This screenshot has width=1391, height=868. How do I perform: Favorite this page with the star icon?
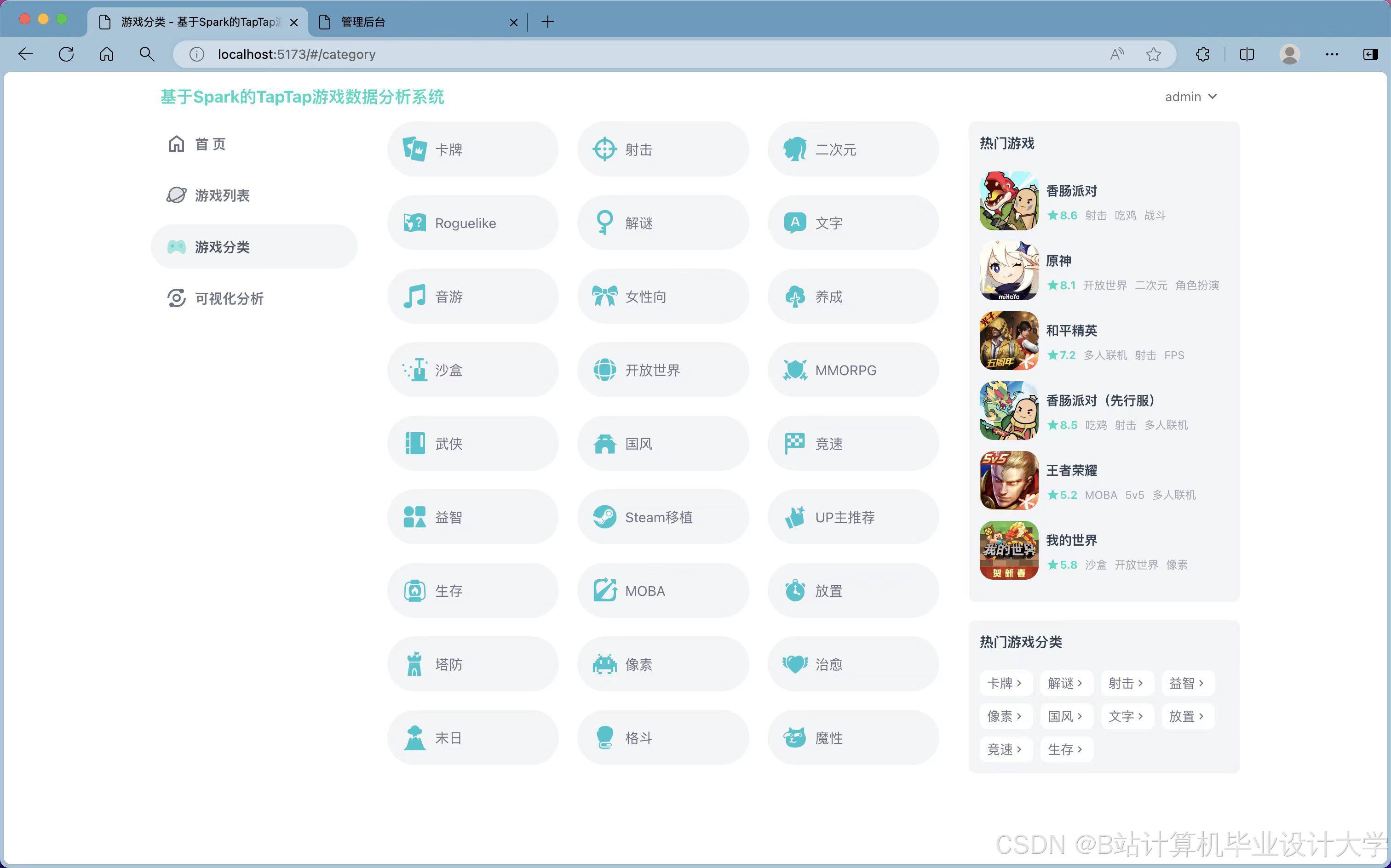click(x=1153, y=55)
